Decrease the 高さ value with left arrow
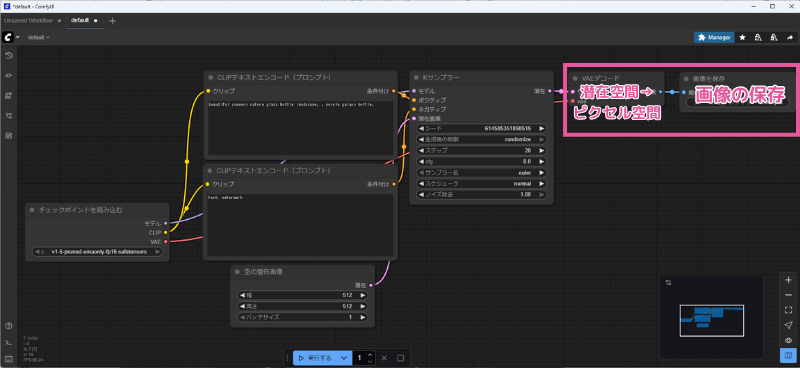Image resolution: width=800 pixels, height=369 pixels. tap(242, 306)
